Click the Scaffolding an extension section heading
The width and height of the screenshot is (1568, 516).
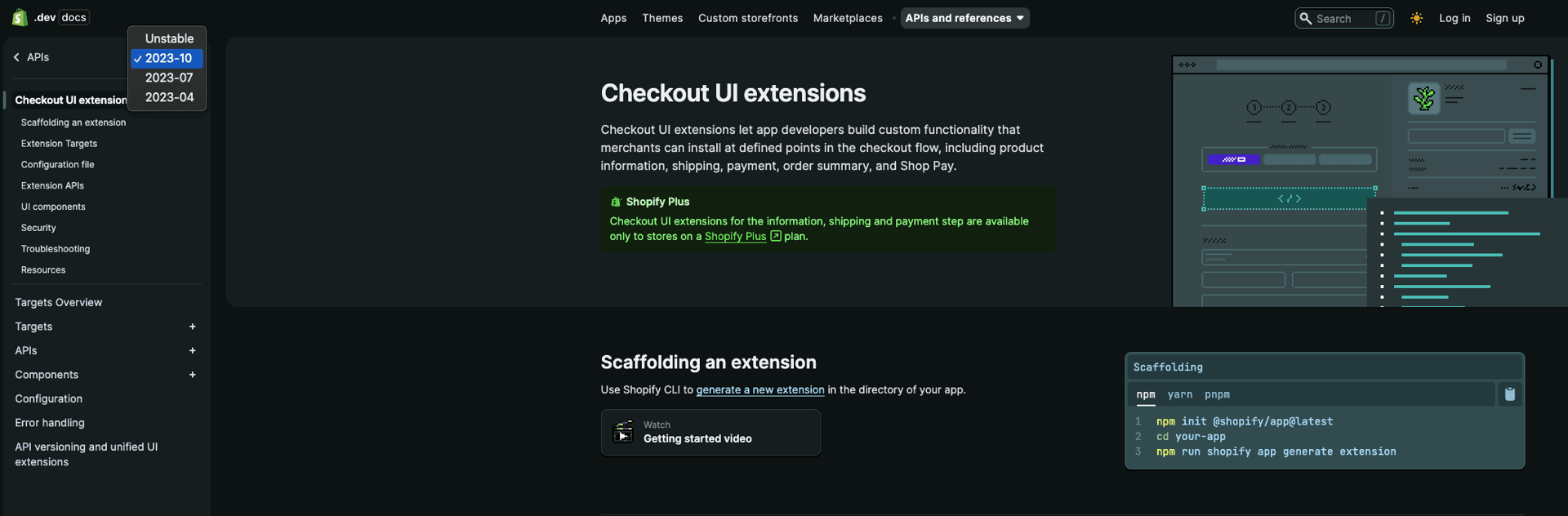click(709, 363)
